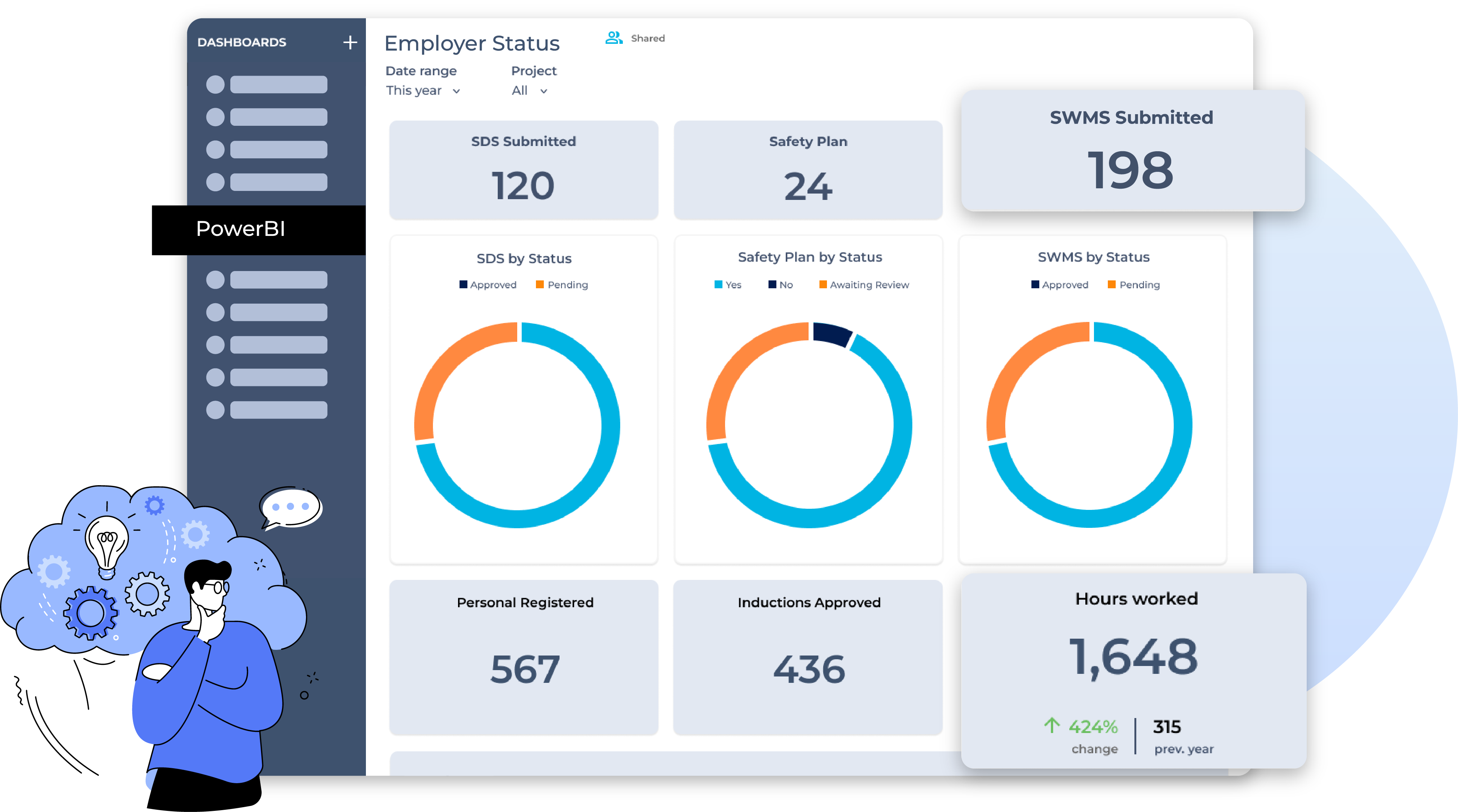This screenshot has height=812, width=1458.
Task: Click the speech bubble with three dots
Action: point(291,507)
